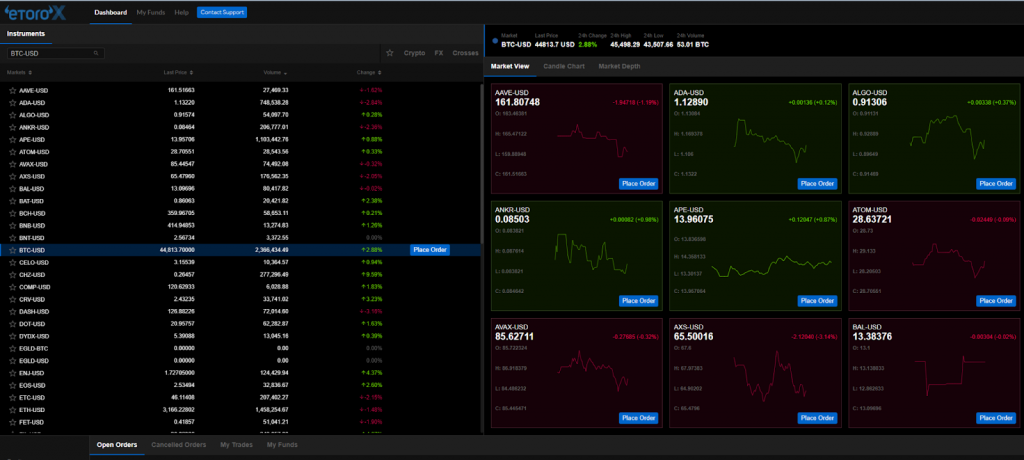Switch to the Candle Chart tab
This screenshot has height=460, width=1024.
(564, 67)
